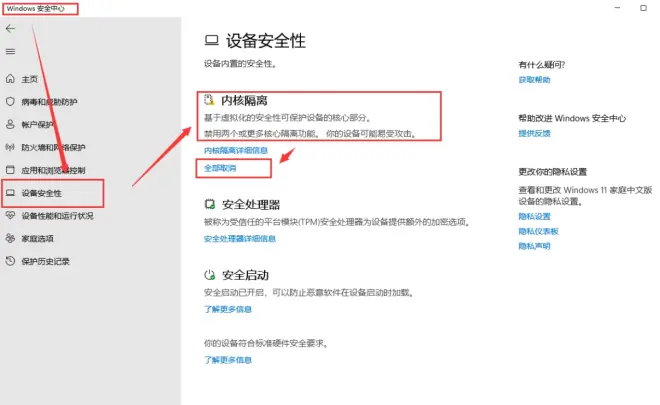
Task: Click the back arrow icon
Action: [x=10, y=29]
